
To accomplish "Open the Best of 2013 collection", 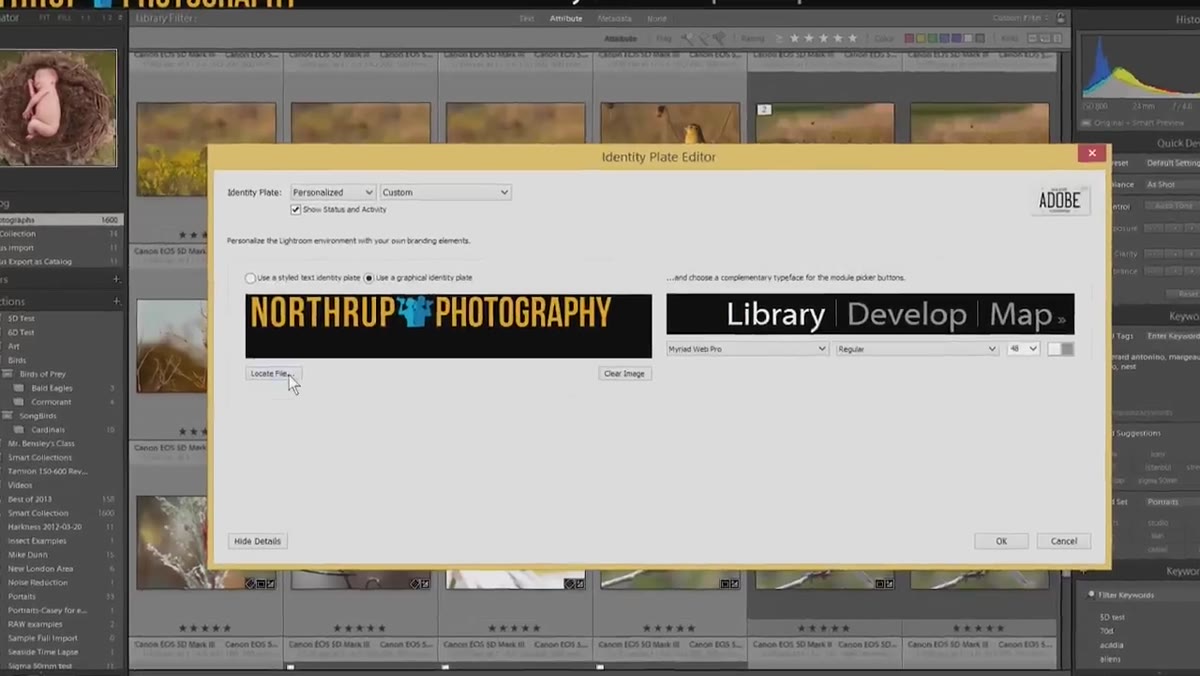I will pos(30,499).
